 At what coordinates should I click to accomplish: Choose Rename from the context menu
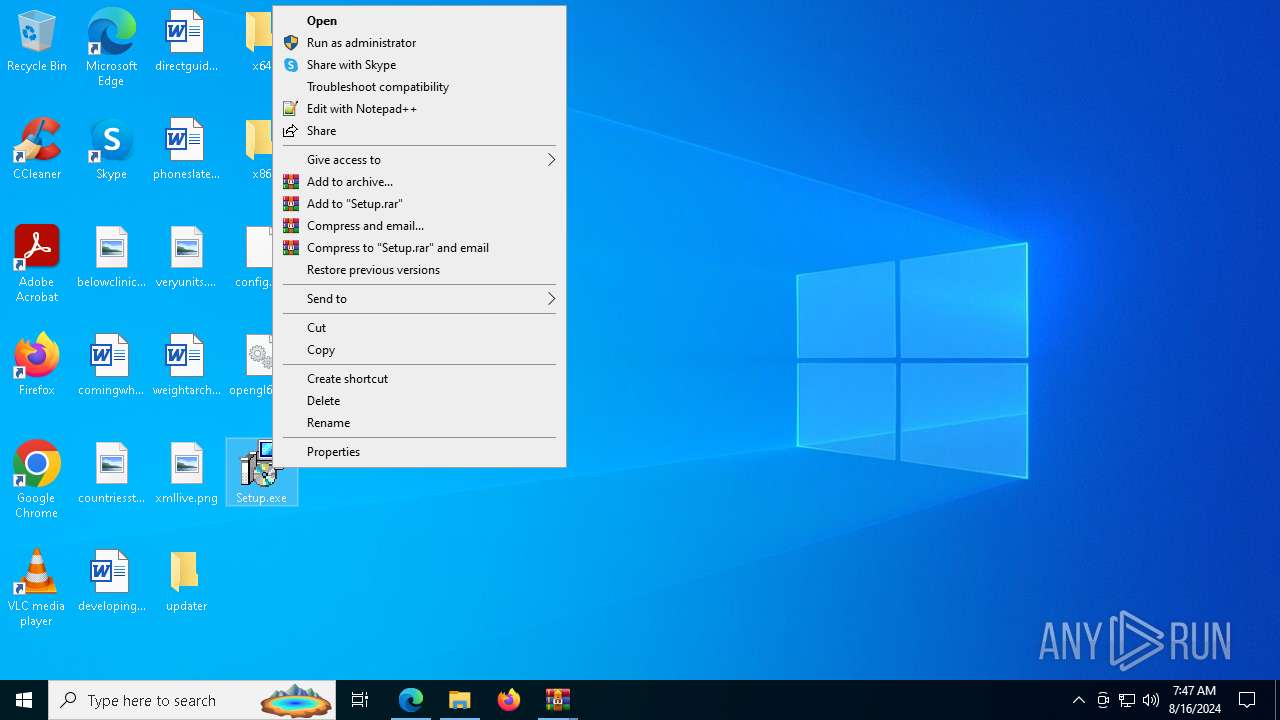tap(420, 423)
